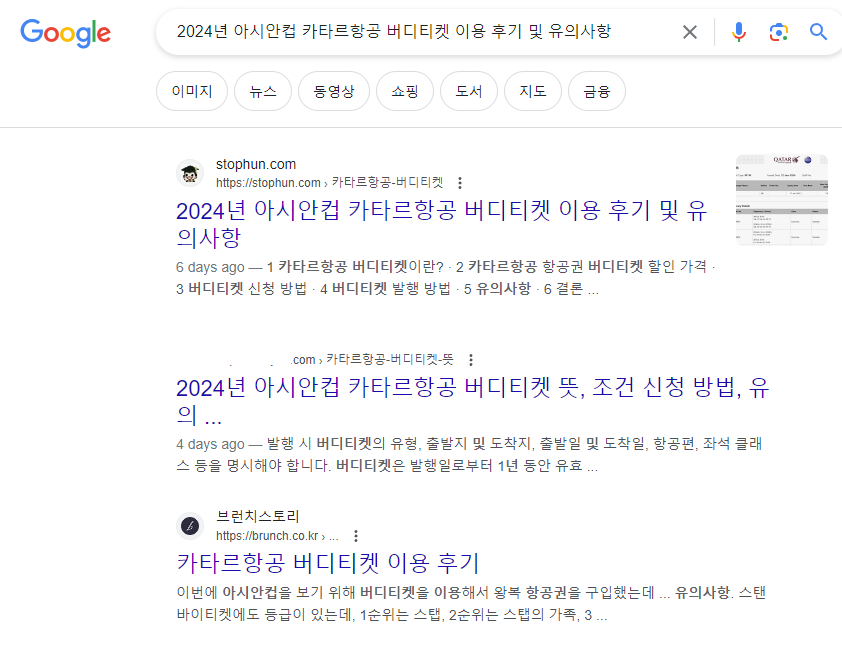Click the '6 days ago' snippet text
Viewport: 842px width, 650px height.
[210, 267]
